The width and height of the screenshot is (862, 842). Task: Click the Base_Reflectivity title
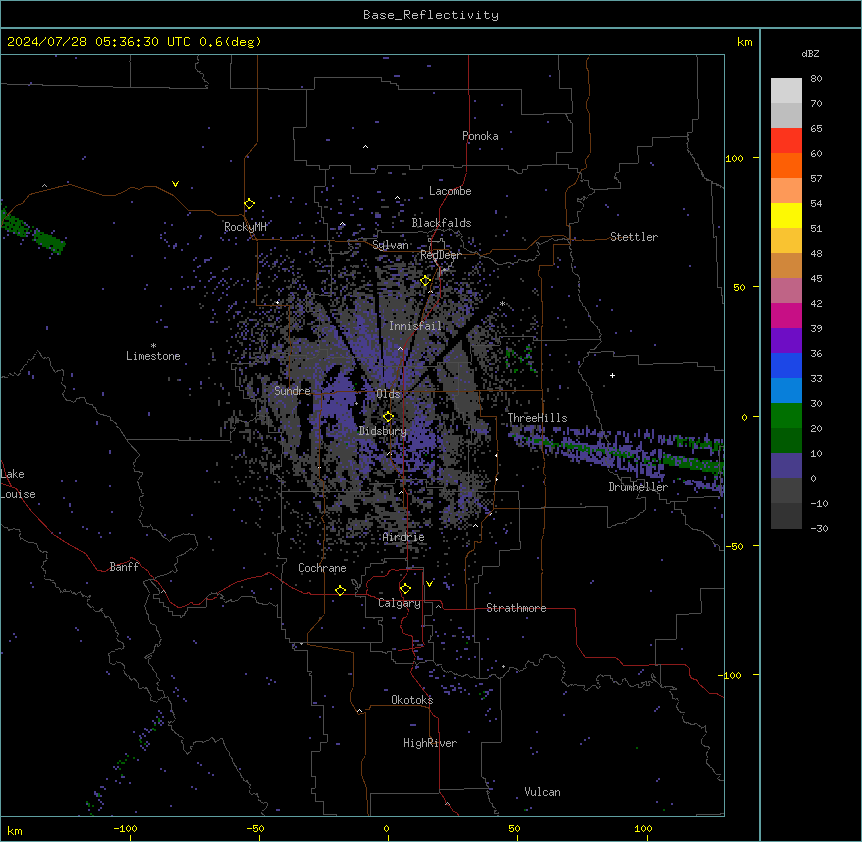click(431, 15)
